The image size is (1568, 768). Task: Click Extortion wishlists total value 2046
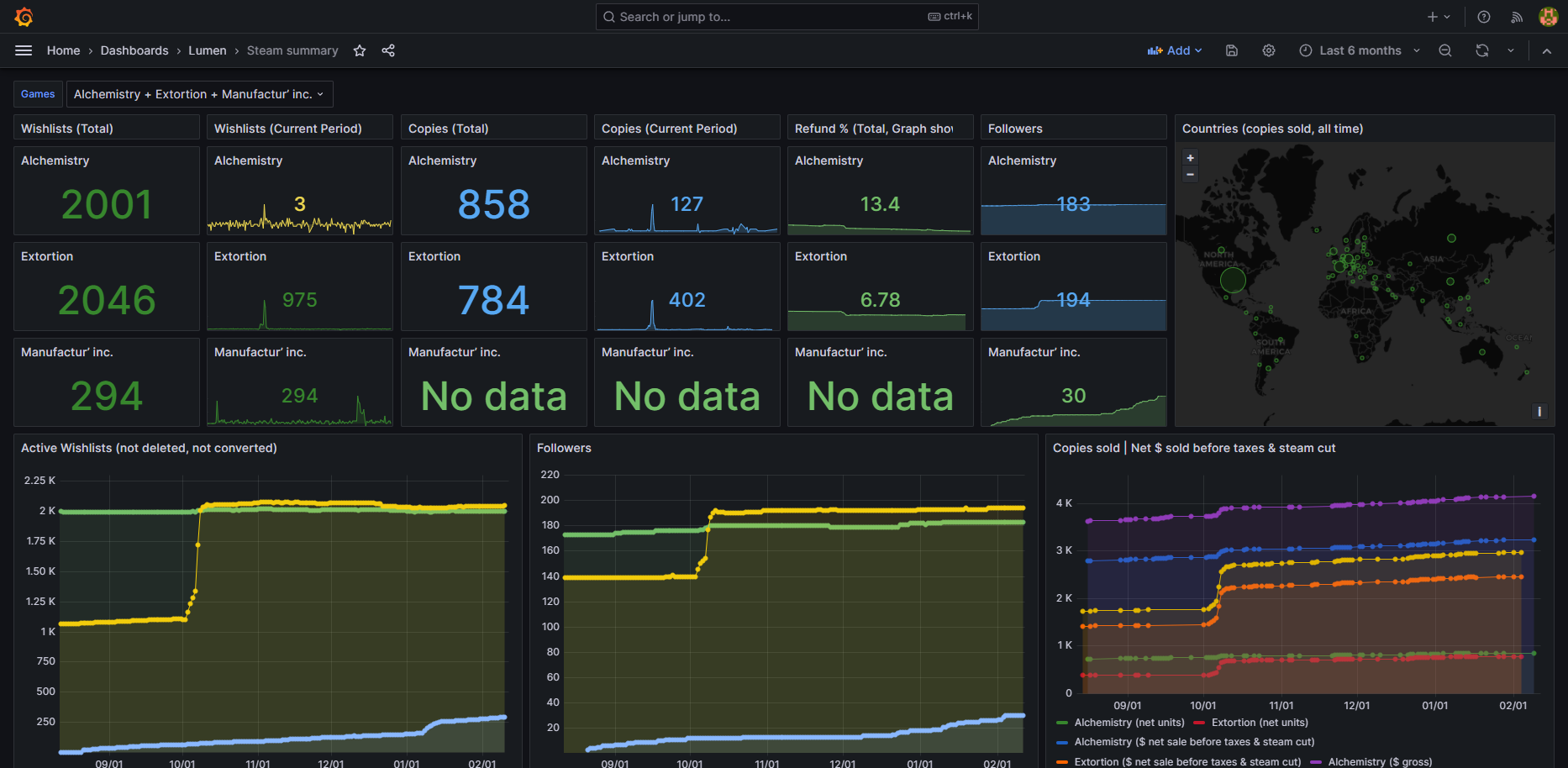click(x=107, y=300)
